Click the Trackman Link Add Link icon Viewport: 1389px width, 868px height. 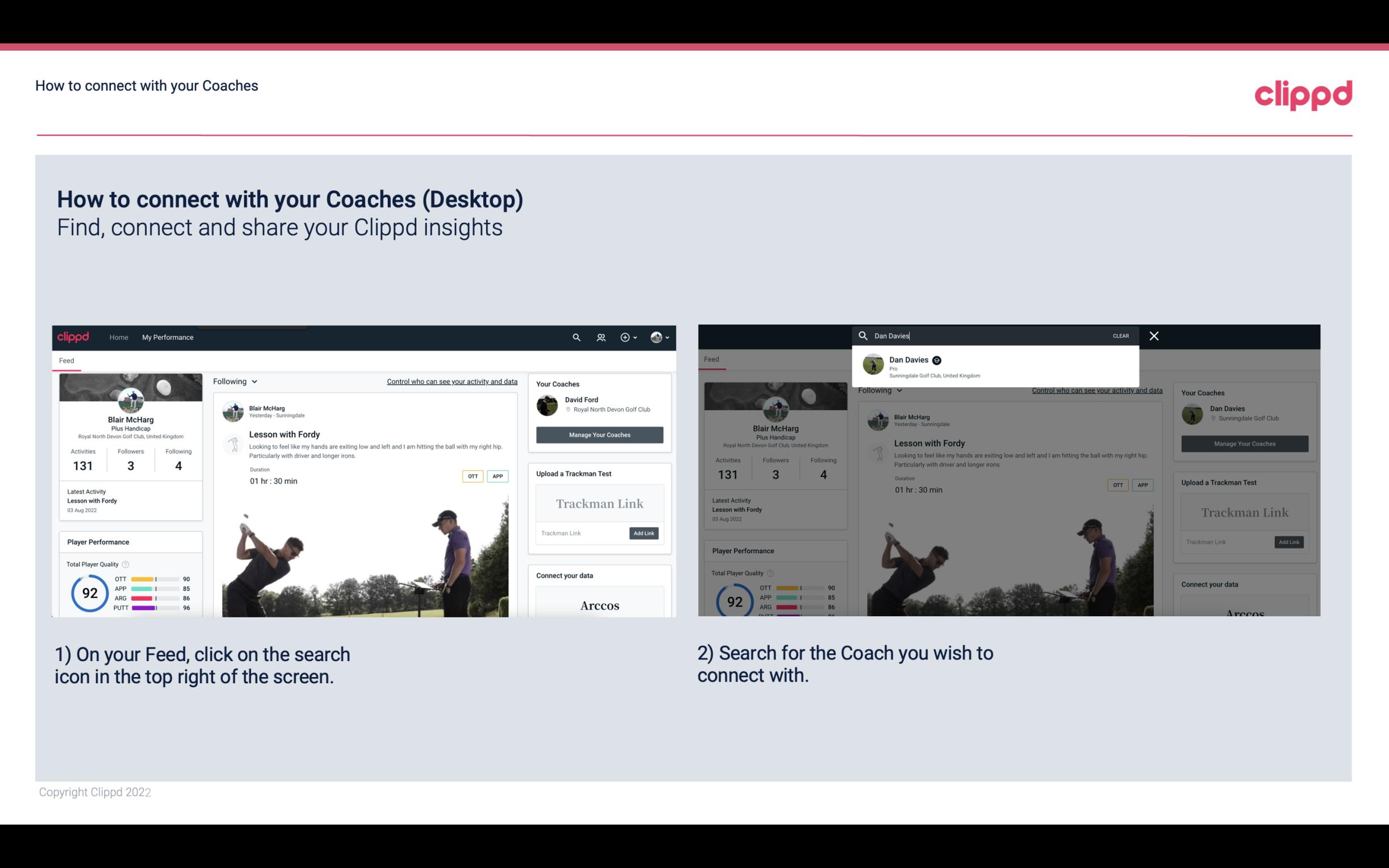(643, 532)
